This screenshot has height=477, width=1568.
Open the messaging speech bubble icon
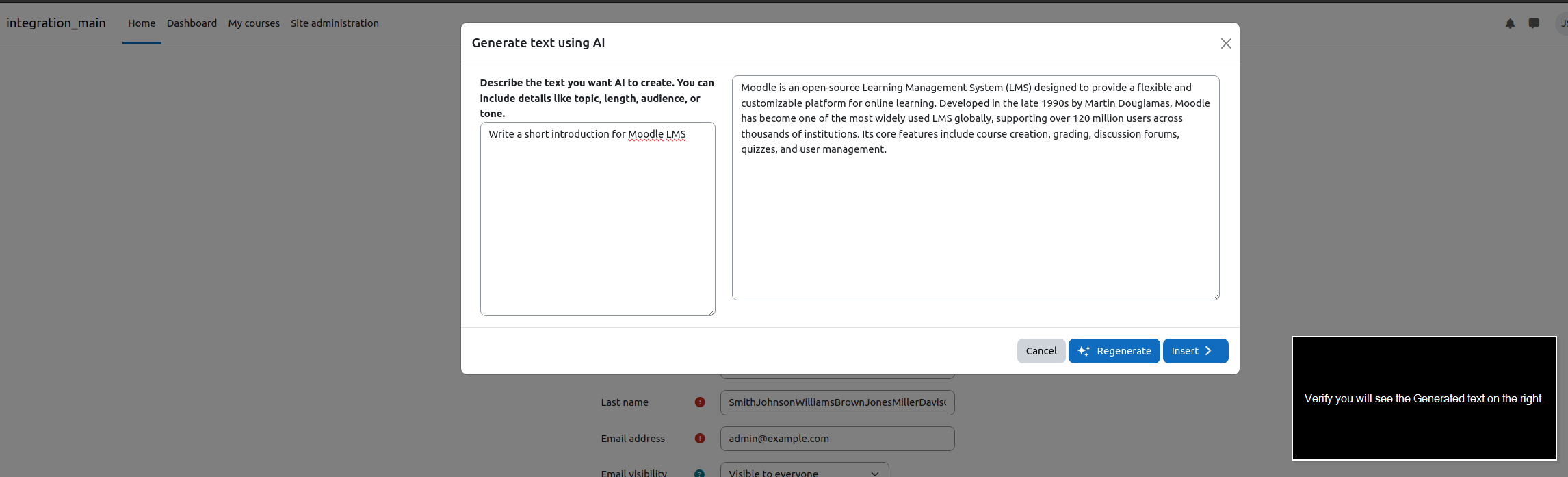click(x=1534, y=23)
